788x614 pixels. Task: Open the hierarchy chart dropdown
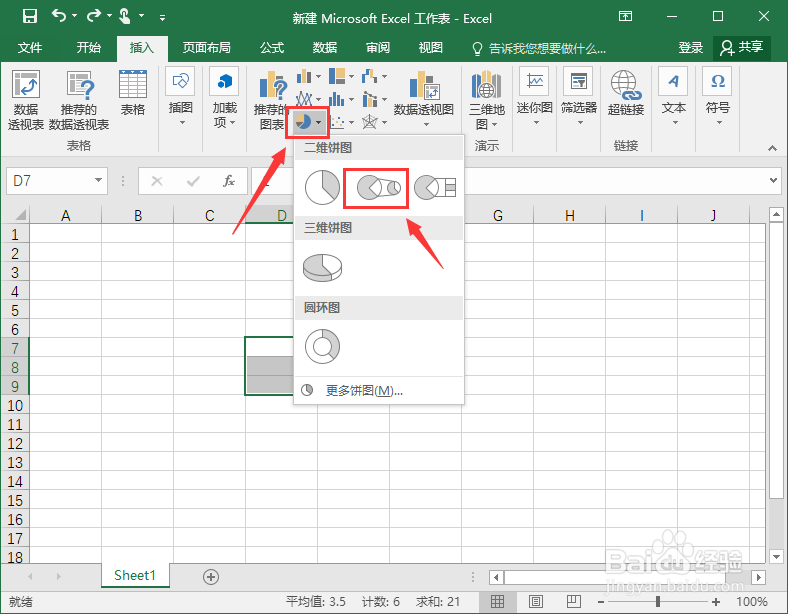(x=341, y=76)
